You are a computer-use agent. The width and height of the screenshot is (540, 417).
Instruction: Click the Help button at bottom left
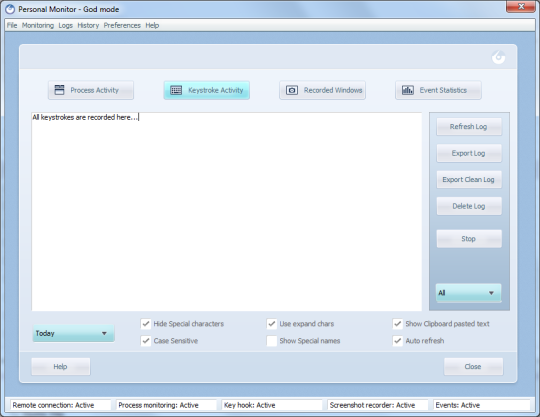point(61,366)
